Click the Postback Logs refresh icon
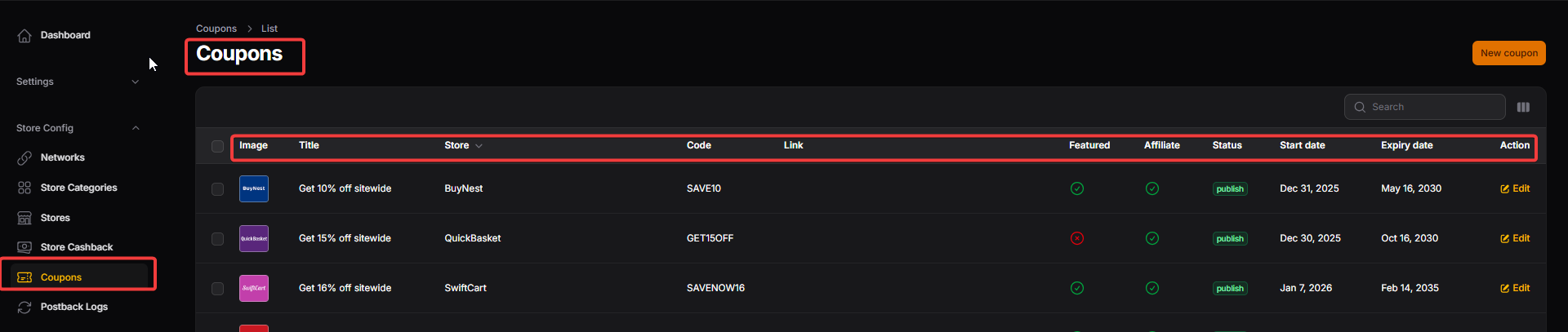This screenshot has width=1568, height=332. 24,308
